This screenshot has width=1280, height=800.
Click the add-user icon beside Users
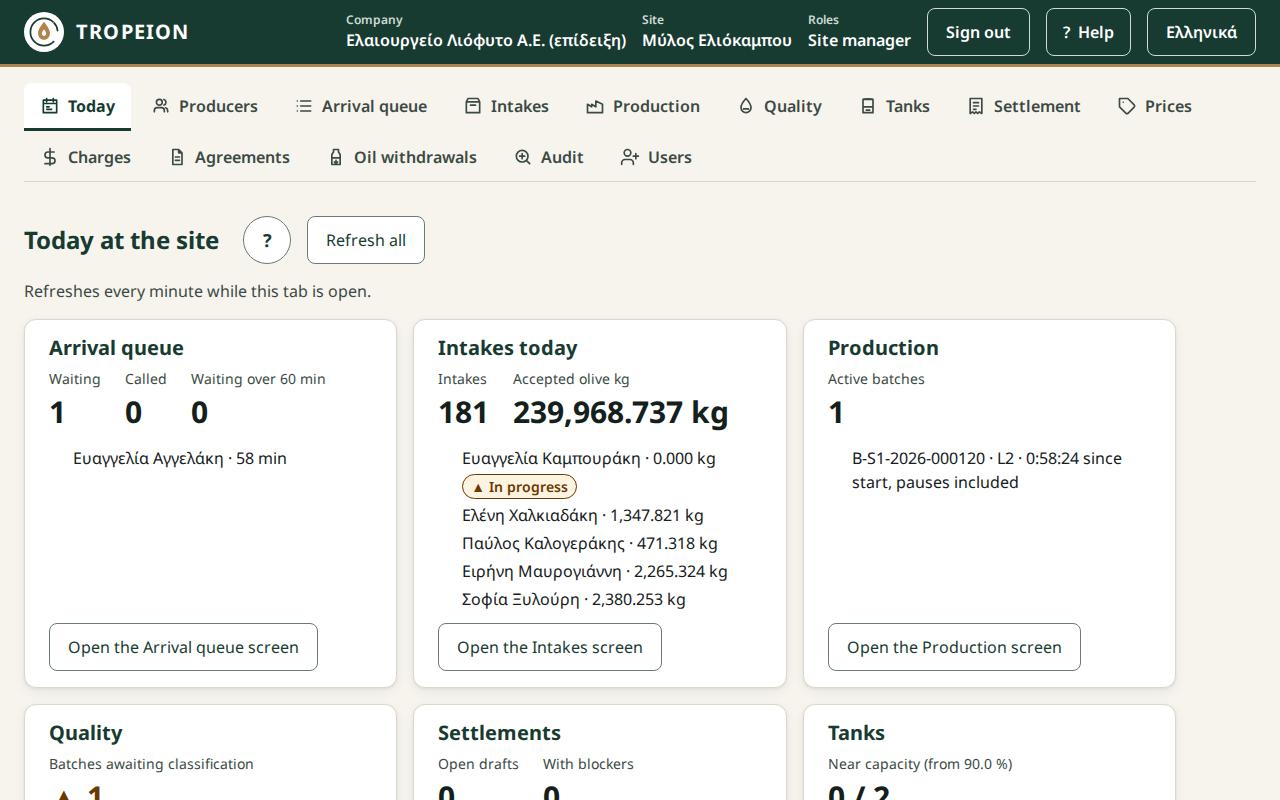click(630, 157)
